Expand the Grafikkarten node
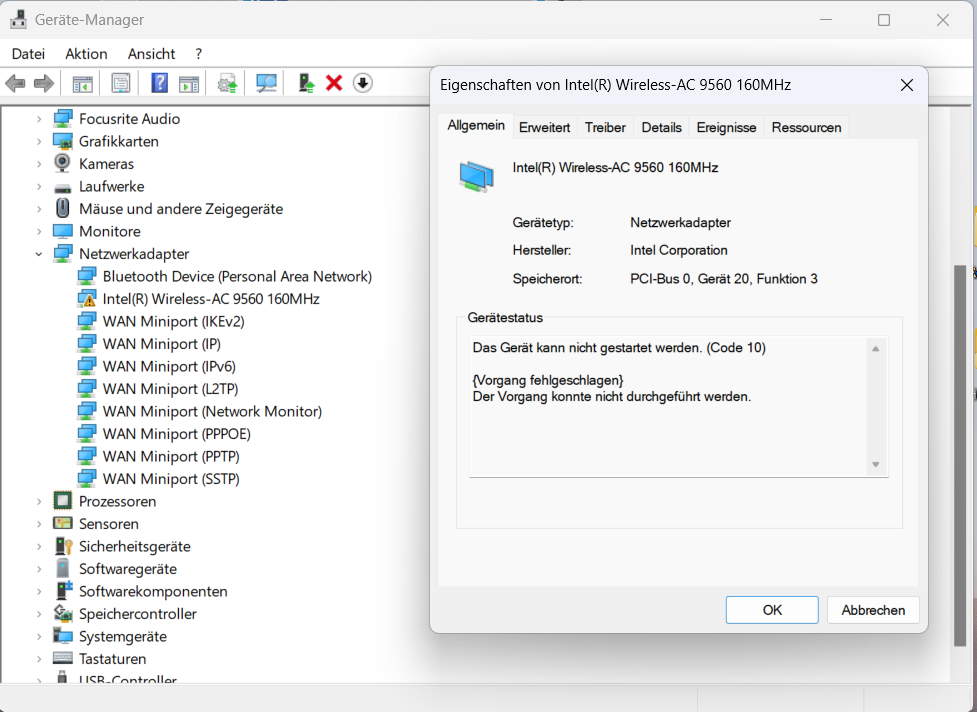This screenshot has width=977, height=712. [x=39, y=141]
